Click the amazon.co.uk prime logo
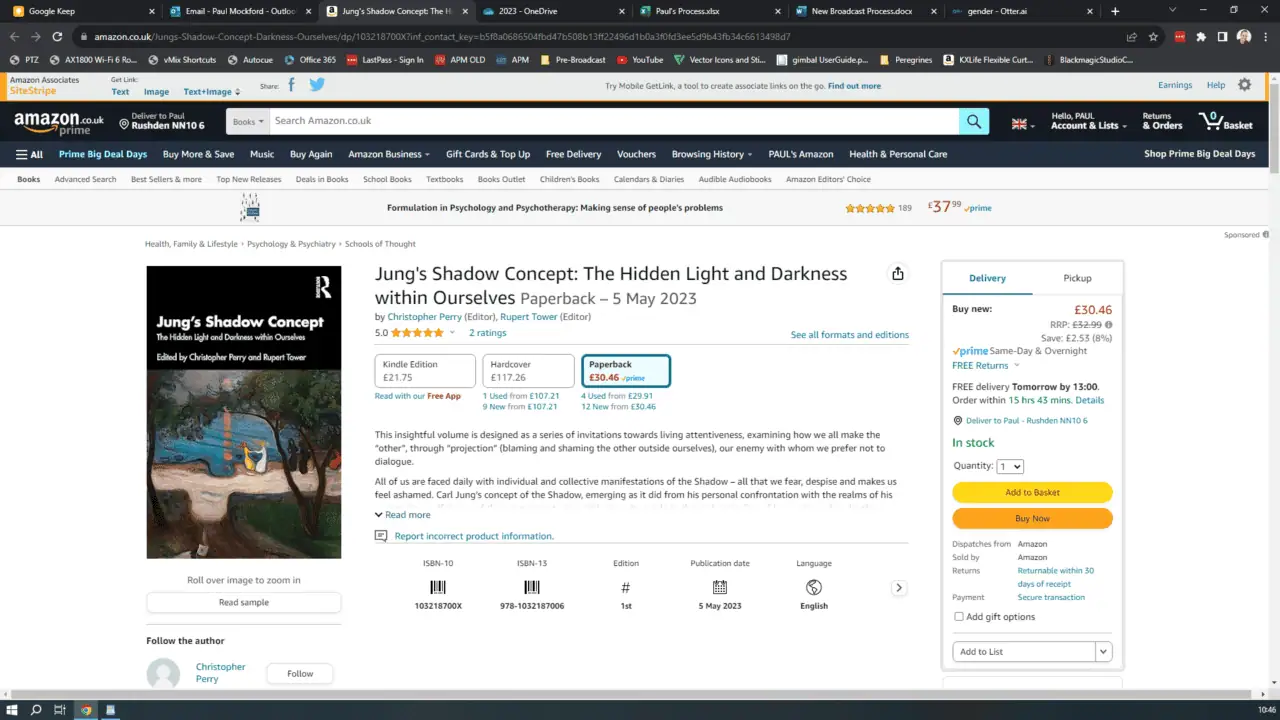The width and height of the screenshot is (1280, 720). coord(59,123)
